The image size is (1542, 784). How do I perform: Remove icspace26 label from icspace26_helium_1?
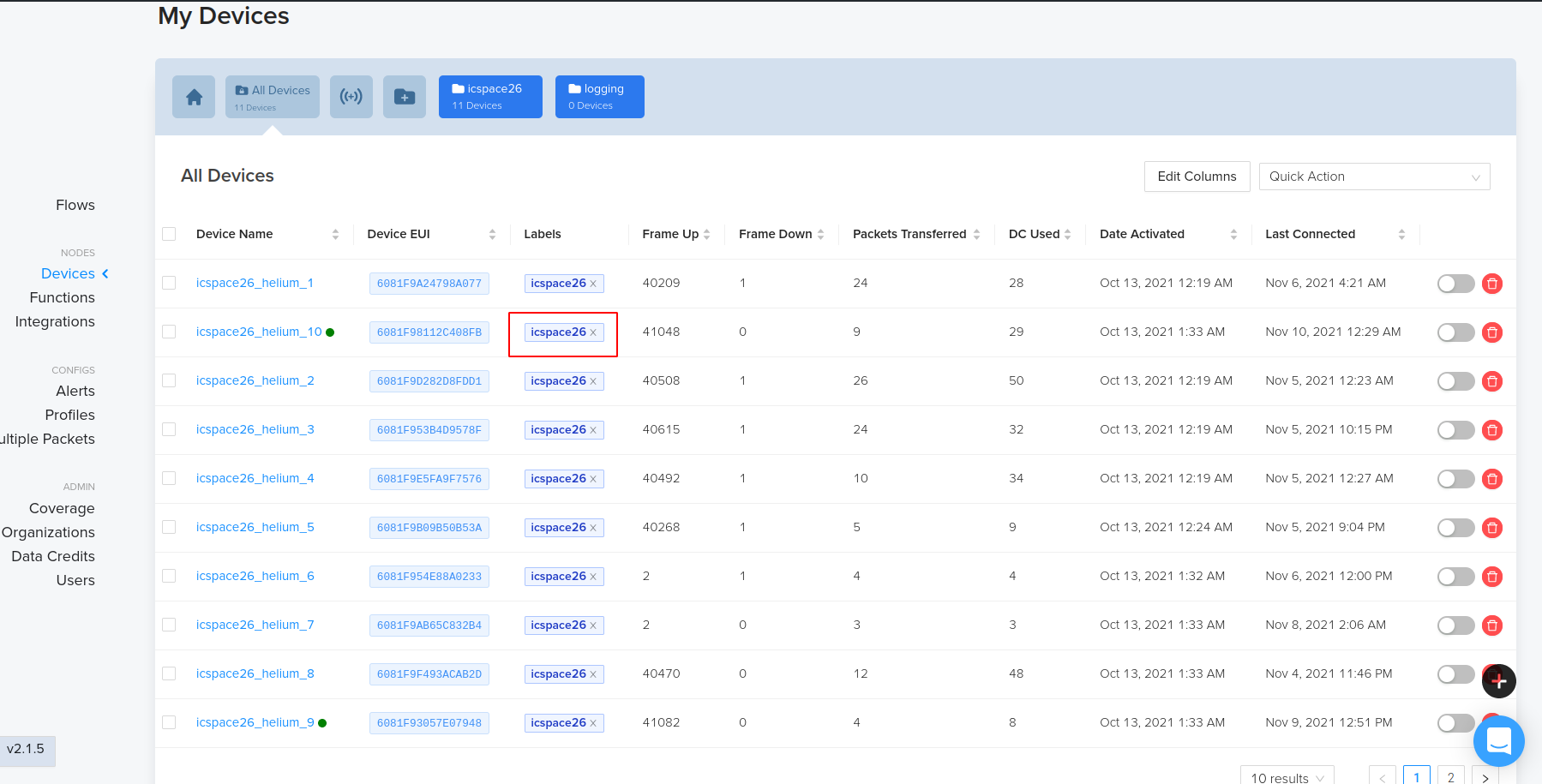point(593,284)
